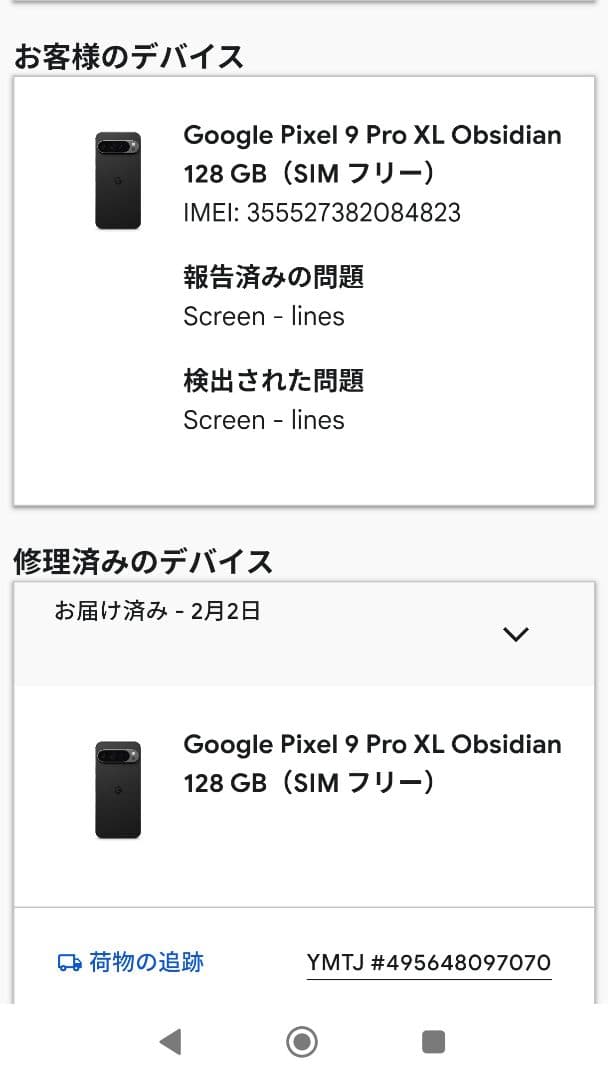Tap the お客様のデバイス heading
Viewport: 608px width, 1080px height.
127,56
